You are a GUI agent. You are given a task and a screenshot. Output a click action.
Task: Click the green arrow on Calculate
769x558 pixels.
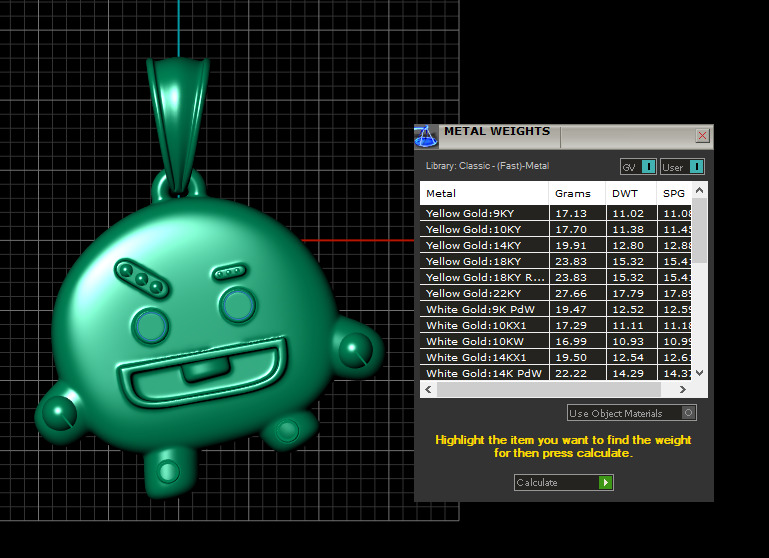pyautogui.click(x=605, y=482)
